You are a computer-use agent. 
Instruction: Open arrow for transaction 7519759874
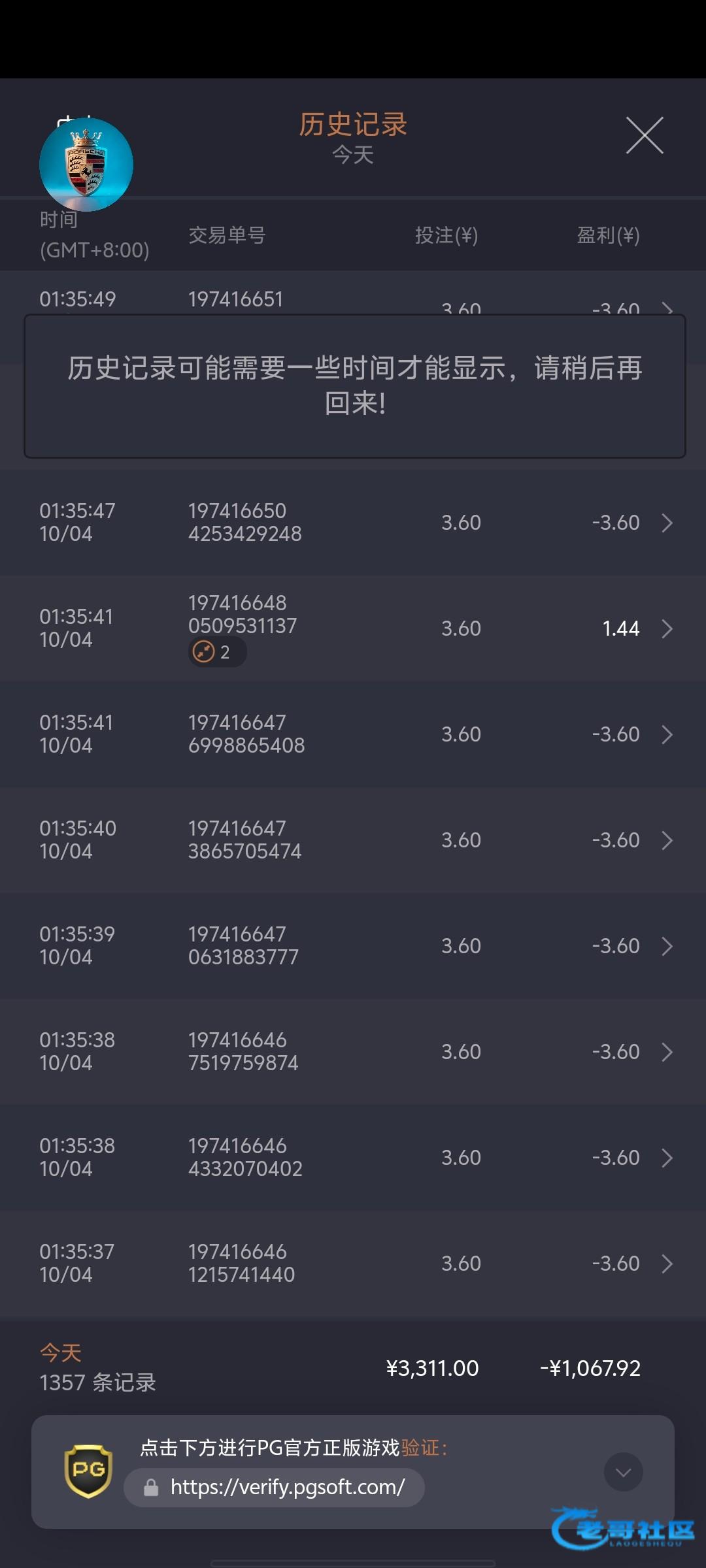pyautogui.click(x=667, y=1052)
